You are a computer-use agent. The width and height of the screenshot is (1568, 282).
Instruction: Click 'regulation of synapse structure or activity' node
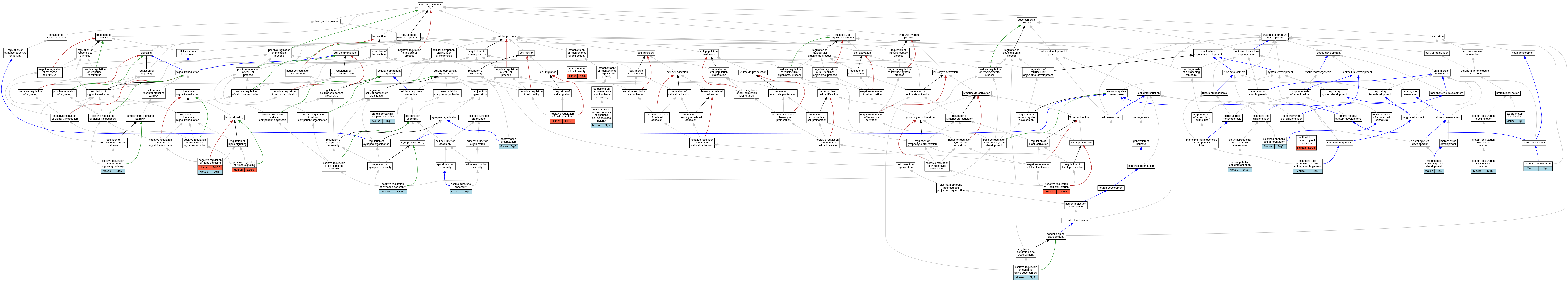pyautogui.click(x=15, y=53)
